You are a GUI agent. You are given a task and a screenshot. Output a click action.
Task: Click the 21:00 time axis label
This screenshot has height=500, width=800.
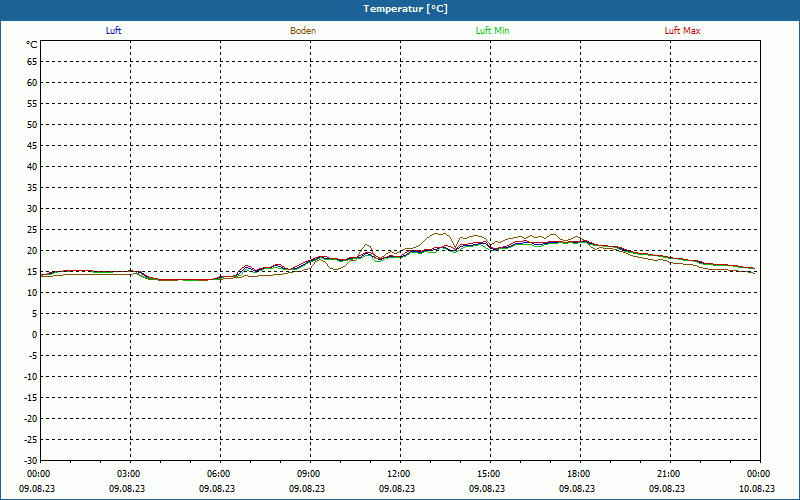coord(669,474)
